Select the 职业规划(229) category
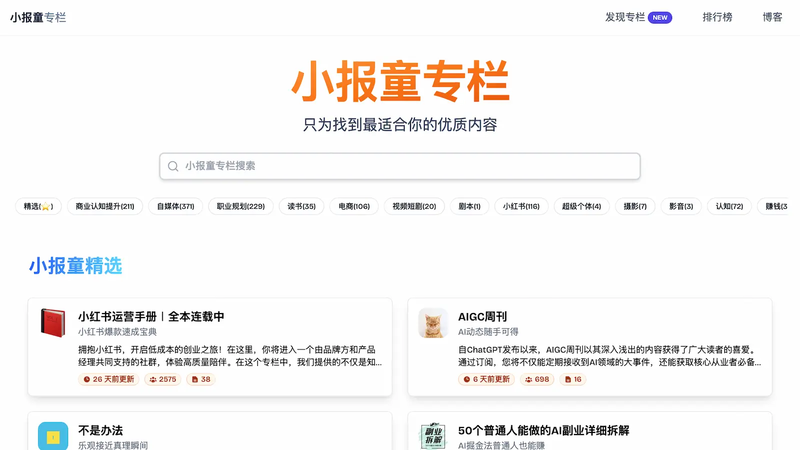Viewport: 800px width, 450px height. [241, 206]
